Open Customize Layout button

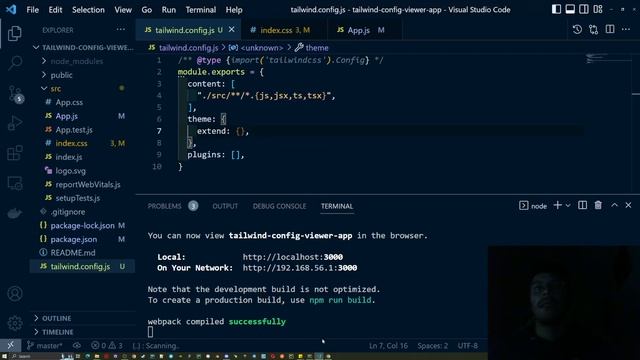click(598, 9)
